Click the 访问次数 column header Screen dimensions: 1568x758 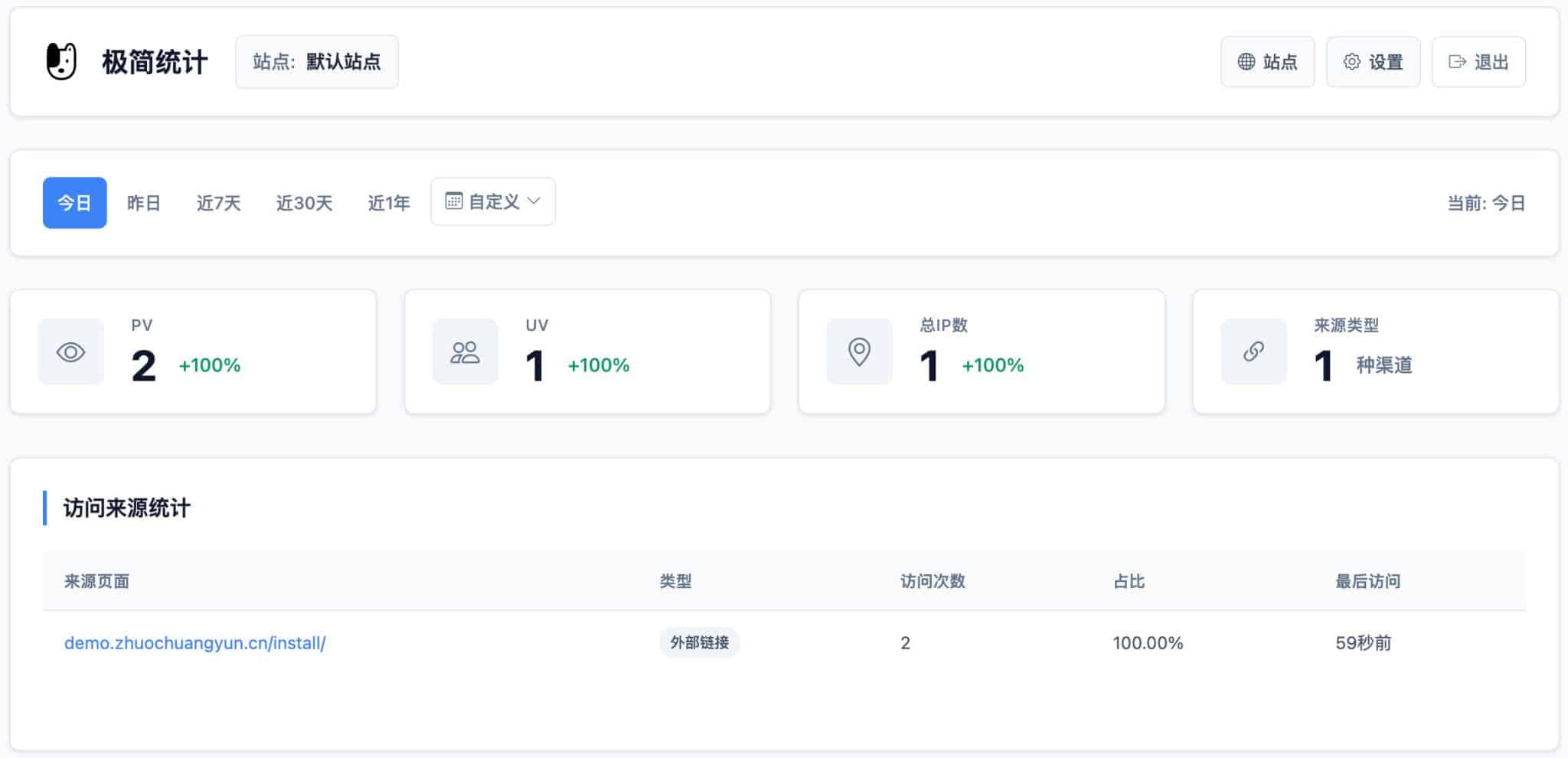pos(933,581)
